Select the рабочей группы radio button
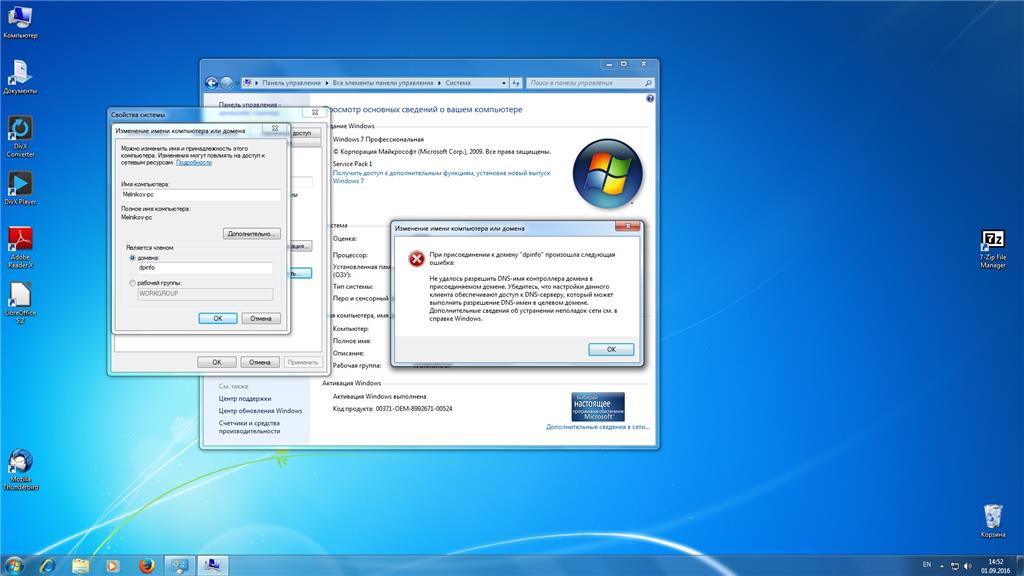This screenshot has height=576, width=1024. 133,283
